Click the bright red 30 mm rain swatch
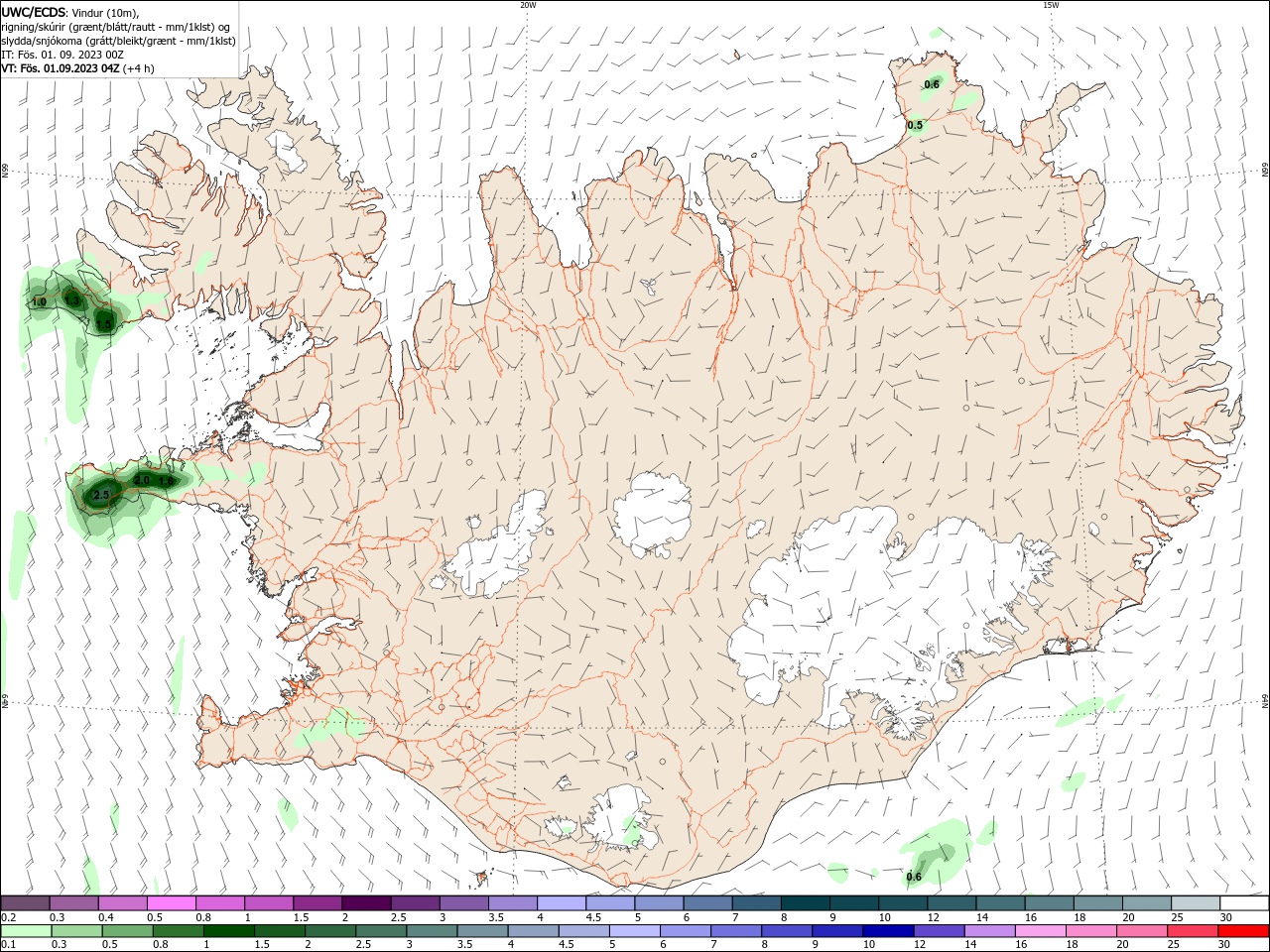1270x952 pixels. tap(1243, 931)
